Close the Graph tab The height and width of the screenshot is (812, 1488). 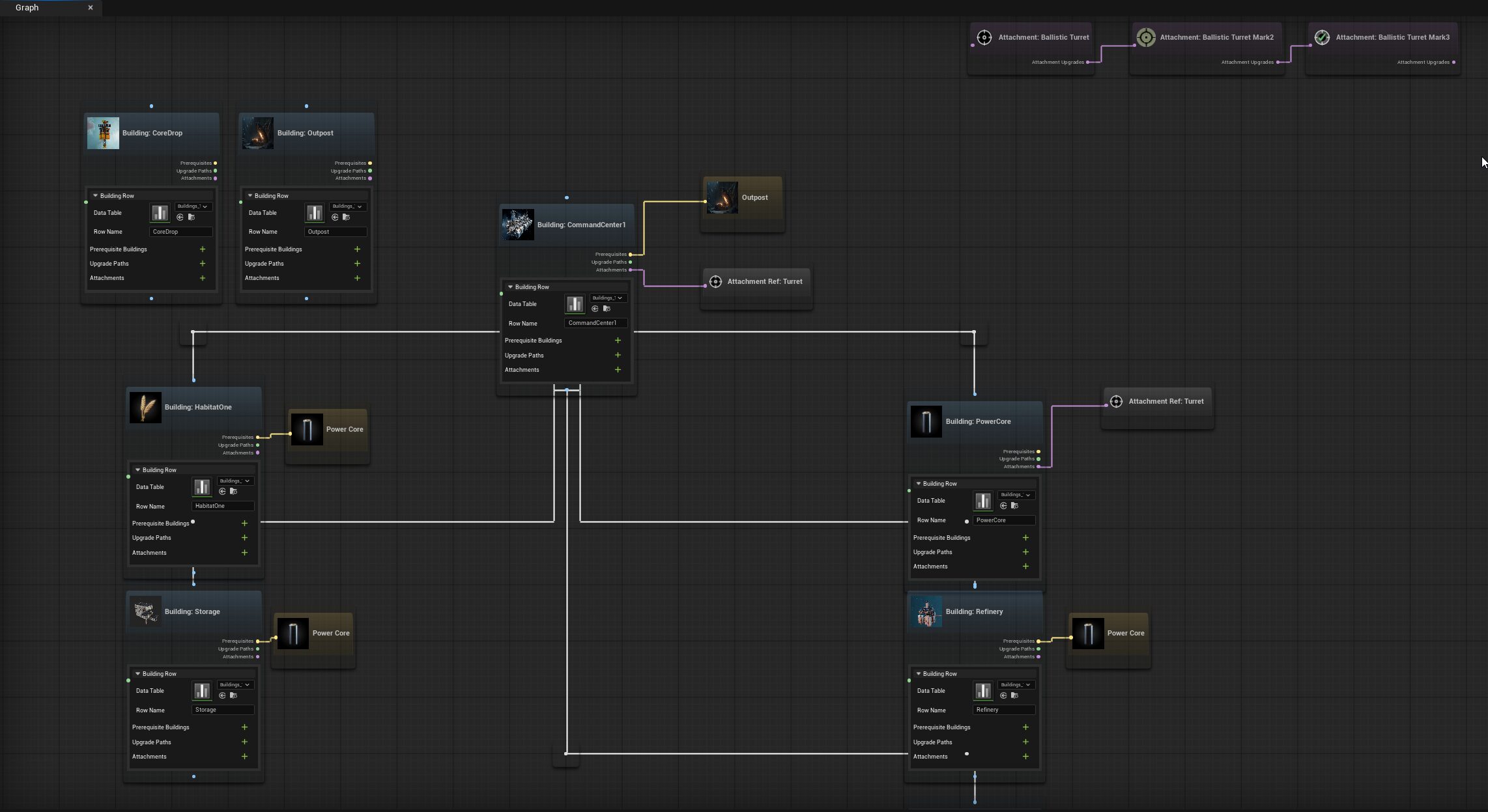tap(90, 8)
